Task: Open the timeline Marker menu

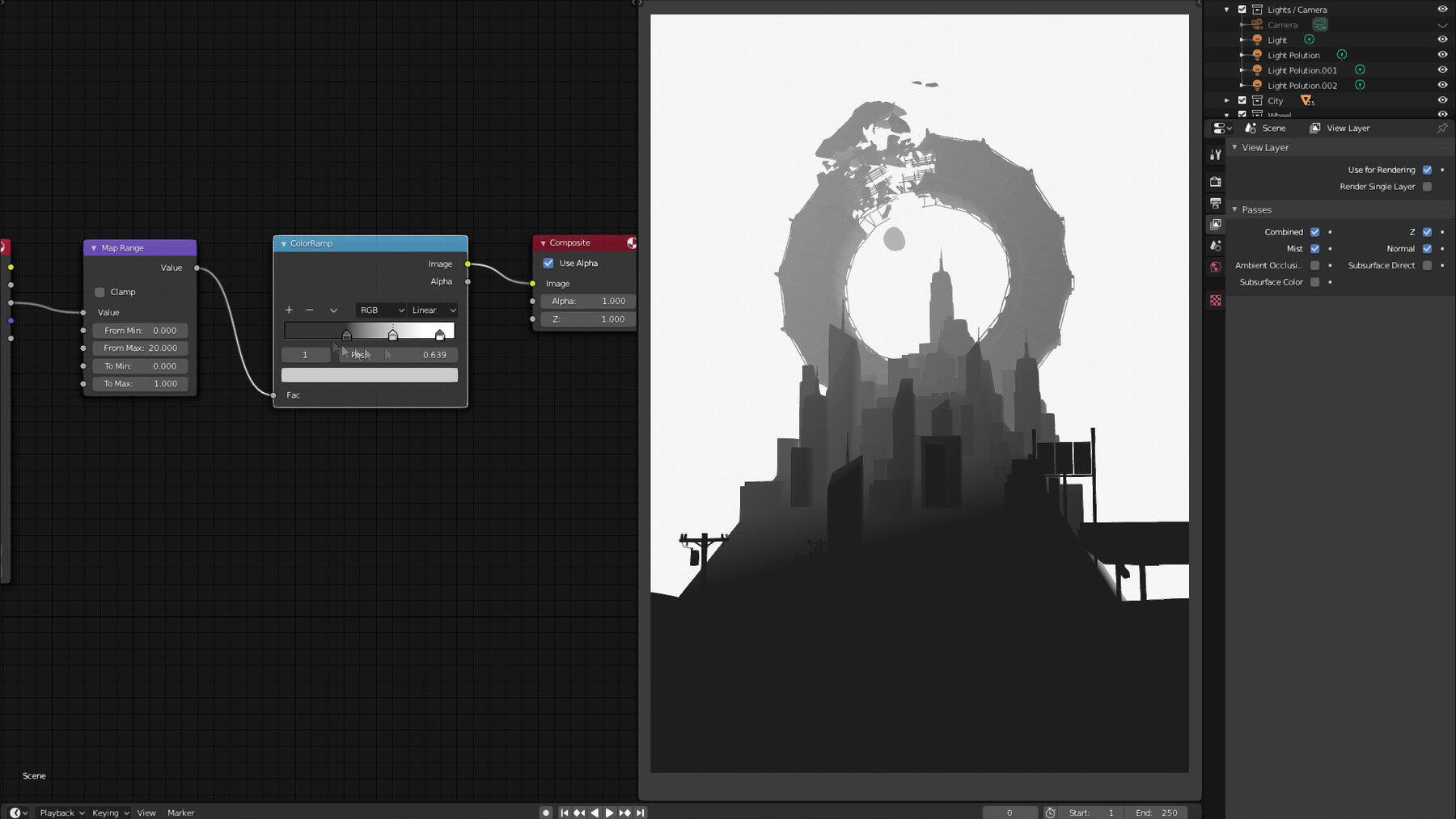Action: click(x=180, y=813)
